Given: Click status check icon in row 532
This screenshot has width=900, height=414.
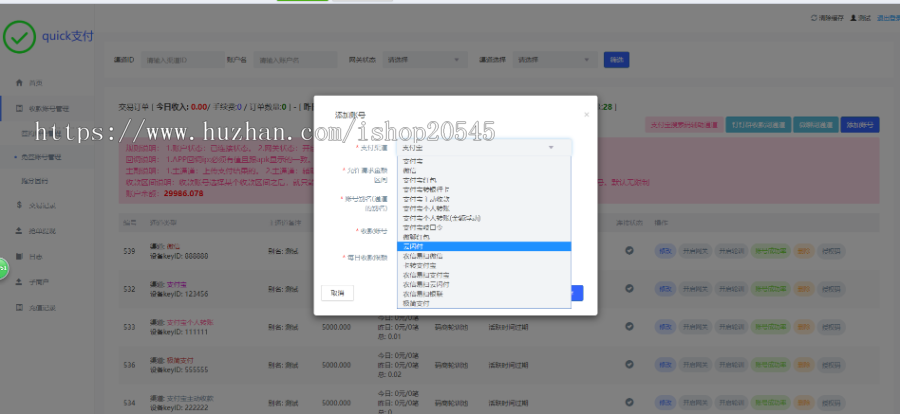Looking at the screenshot, I should point(629,288).
